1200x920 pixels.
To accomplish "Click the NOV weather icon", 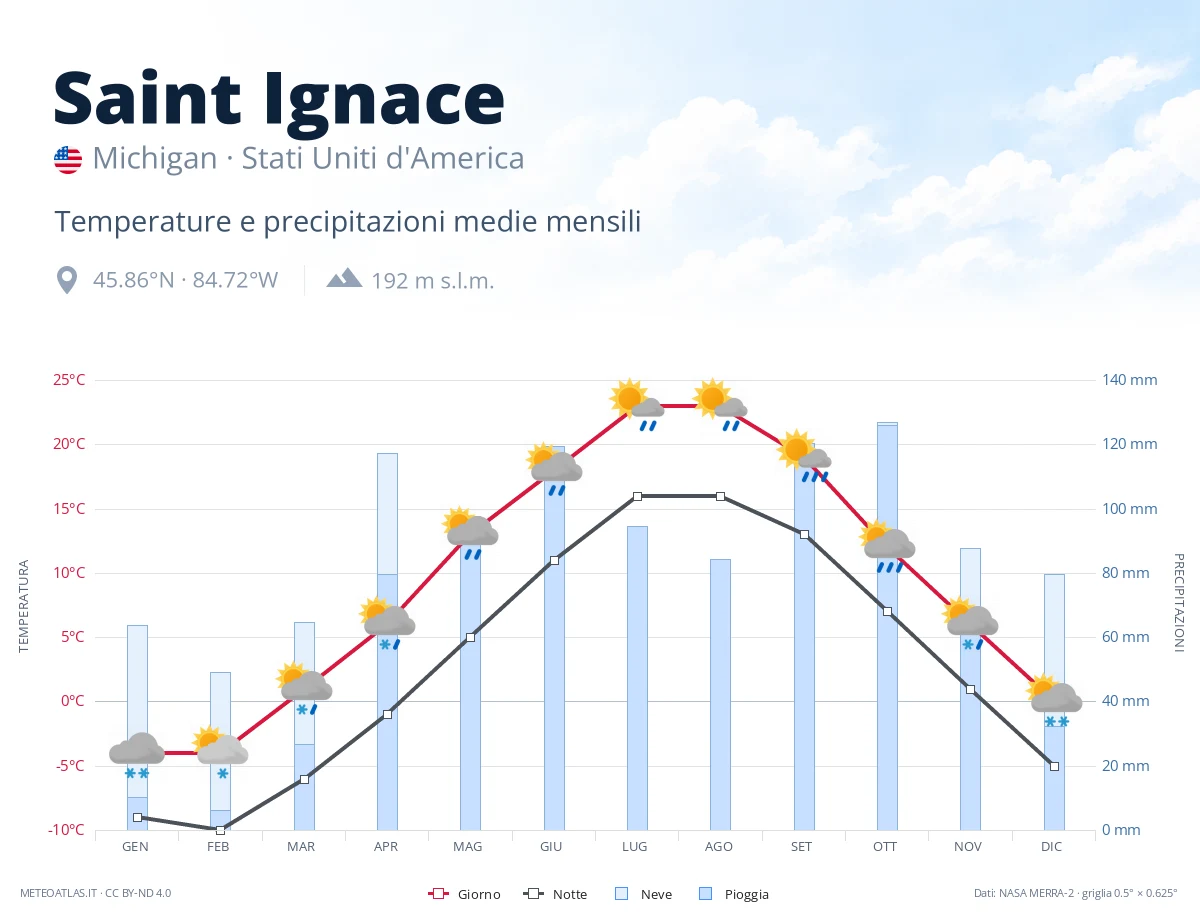I will click(x=971, y=624).
